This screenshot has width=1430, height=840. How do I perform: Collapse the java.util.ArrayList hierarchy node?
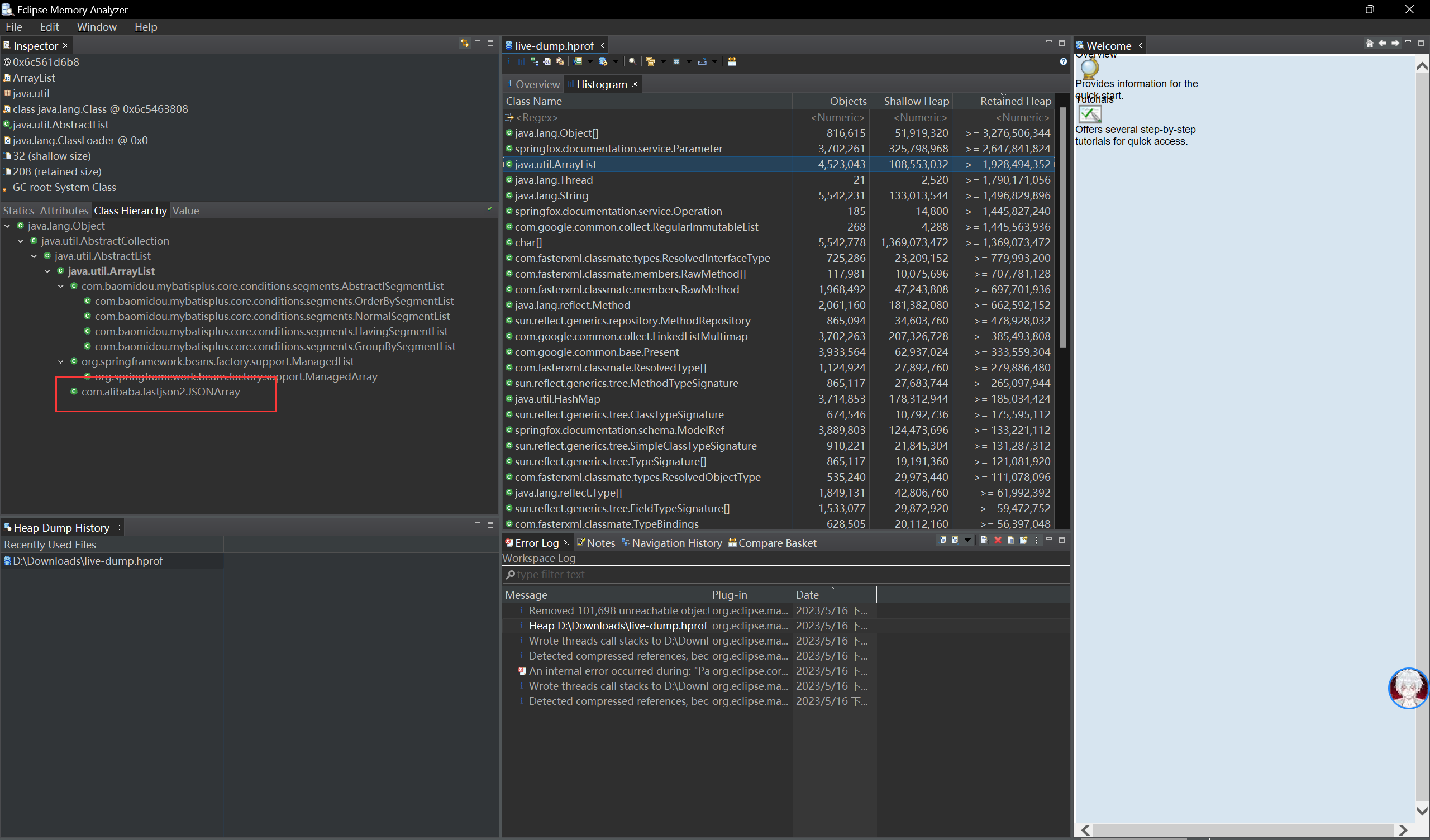tap(47, 271)
